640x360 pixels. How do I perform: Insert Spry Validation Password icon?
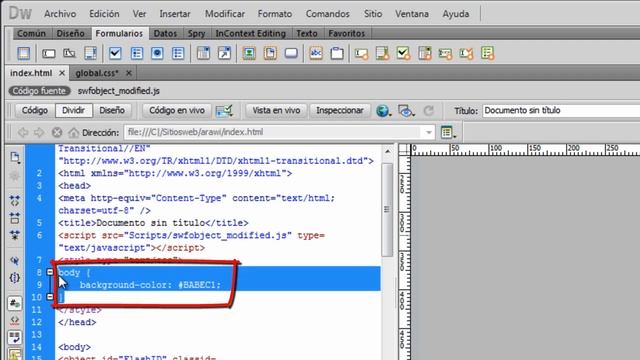point(445,53)
